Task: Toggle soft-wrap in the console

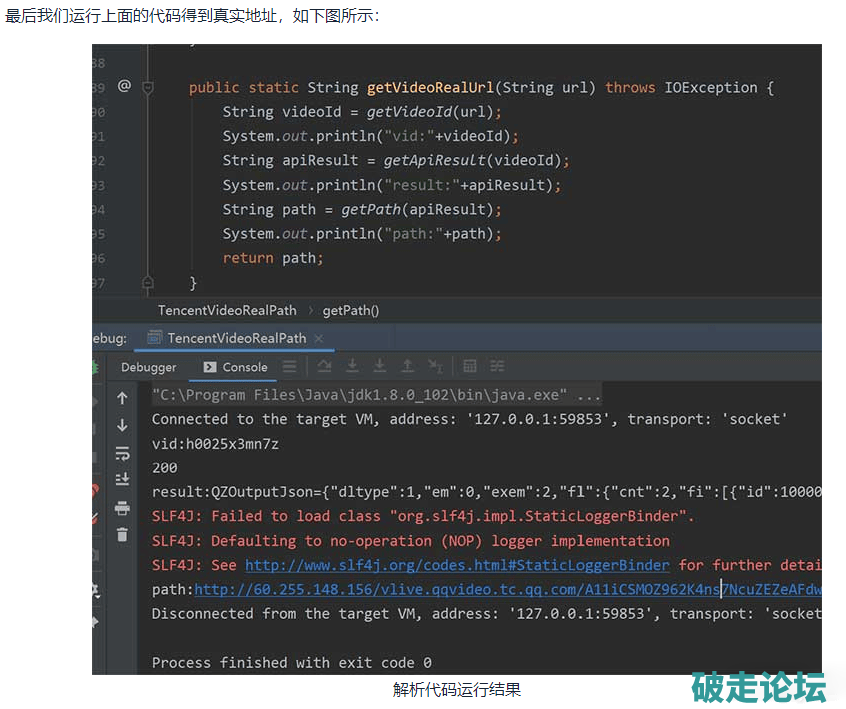Action: (x=122, y=453)
